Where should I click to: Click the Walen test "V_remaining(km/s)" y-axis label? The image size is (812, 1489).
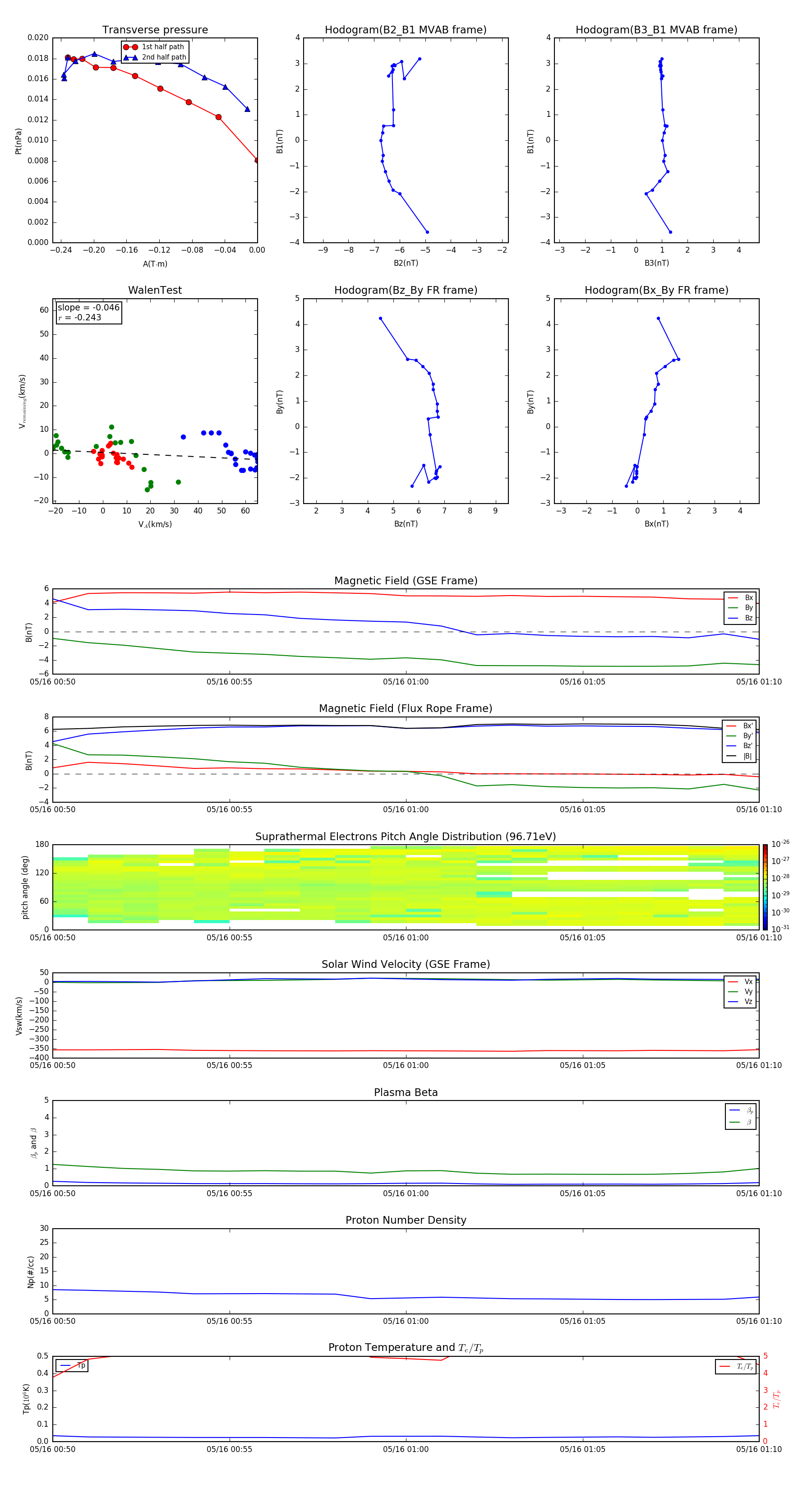point(22,401)
